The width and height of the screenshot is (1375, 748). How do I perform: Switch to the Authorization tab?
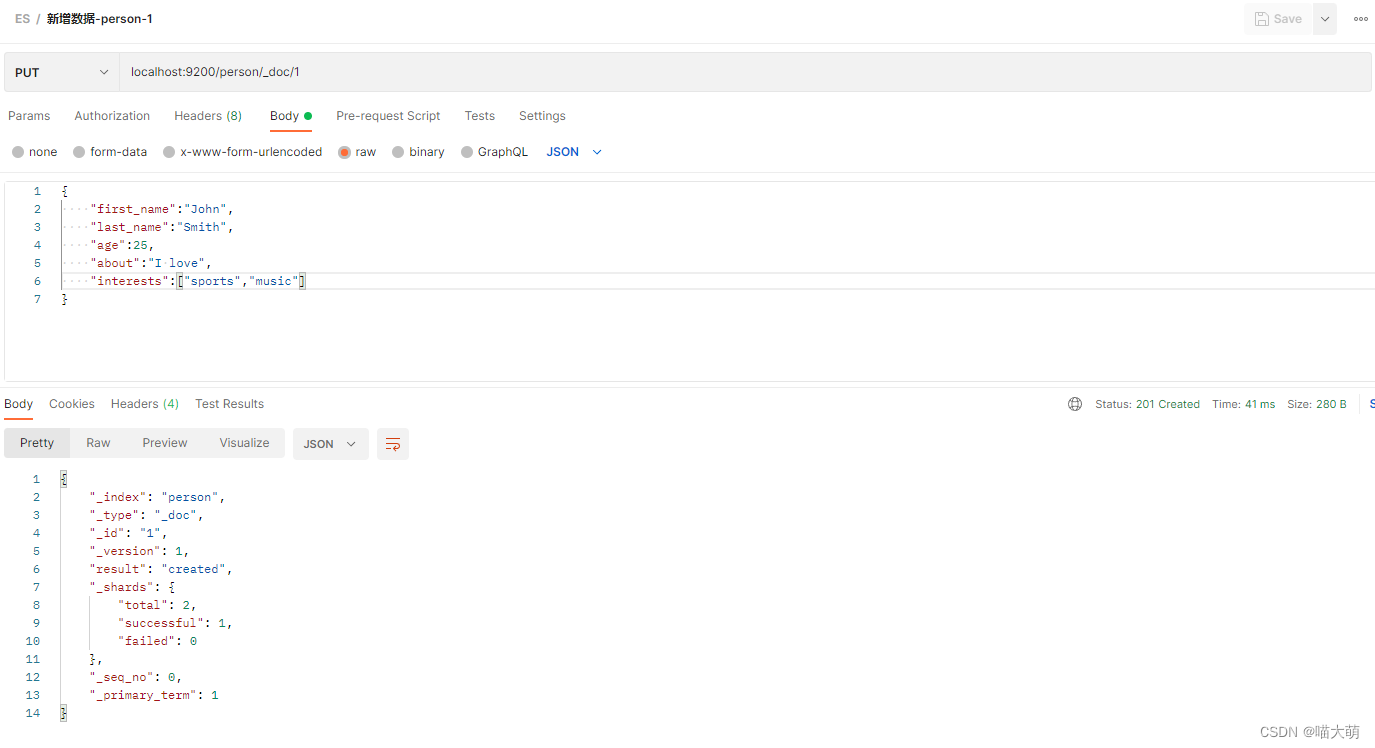point(112,116)
